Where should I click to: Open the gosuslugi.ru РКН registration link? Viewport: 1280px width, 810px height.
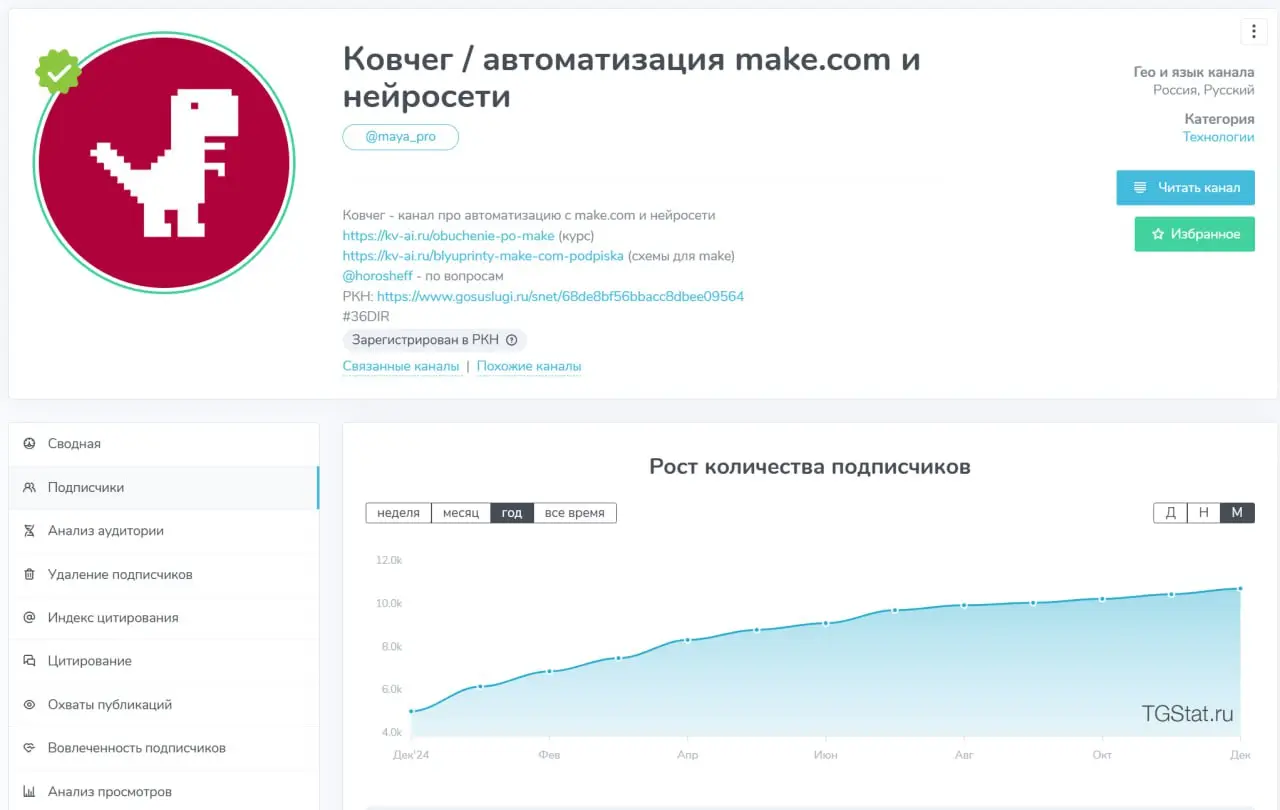coord(560,296)
